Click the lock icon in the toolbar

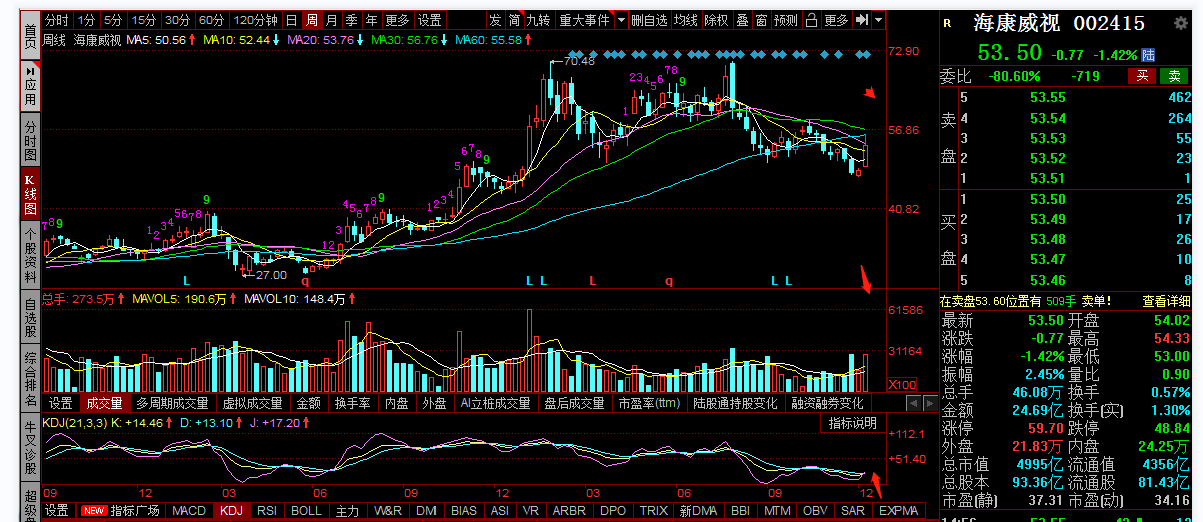point(812,20)
